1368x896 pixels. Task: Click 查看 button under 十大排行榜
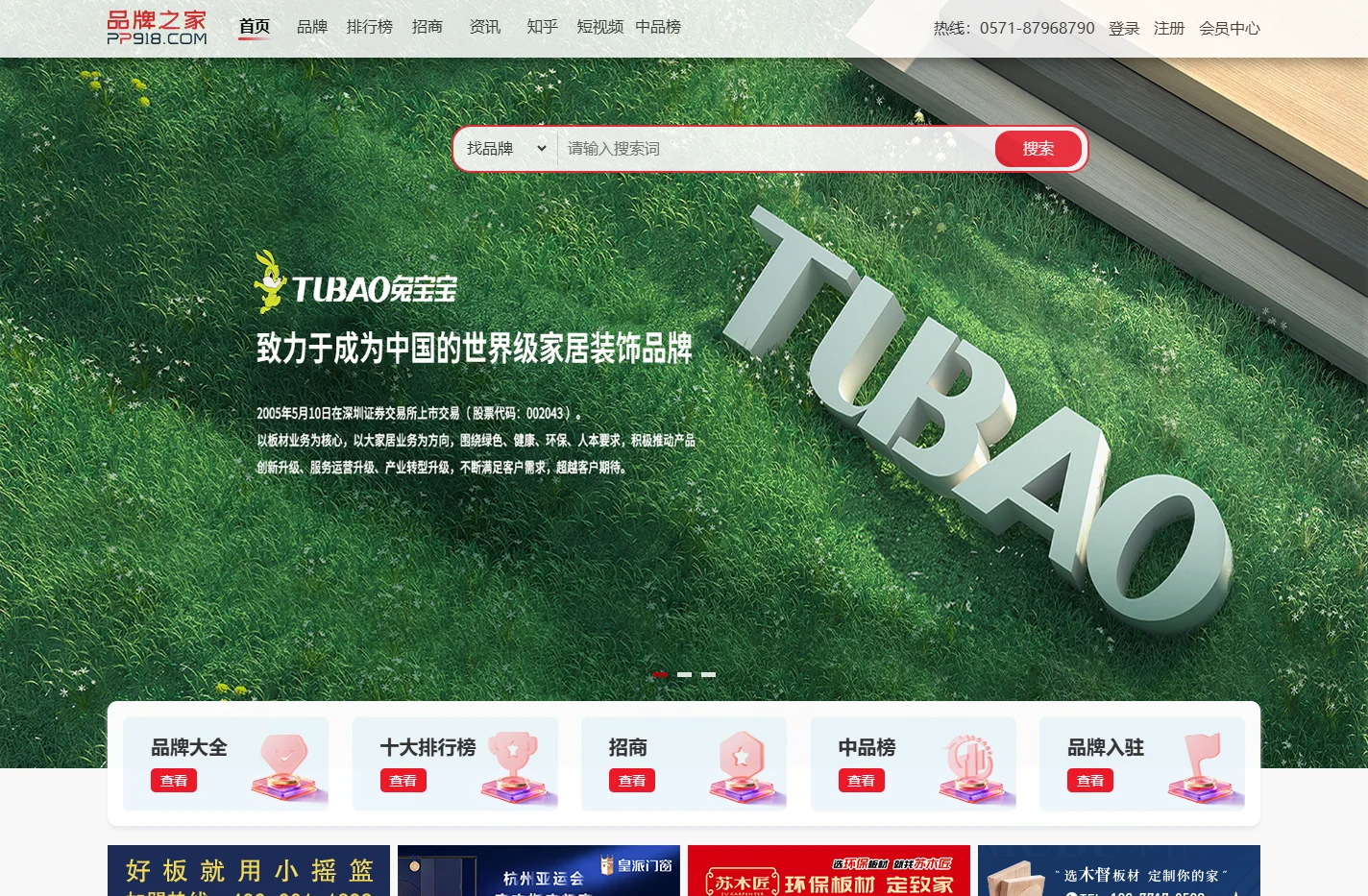pyautogui.click(x=403, y=781)
